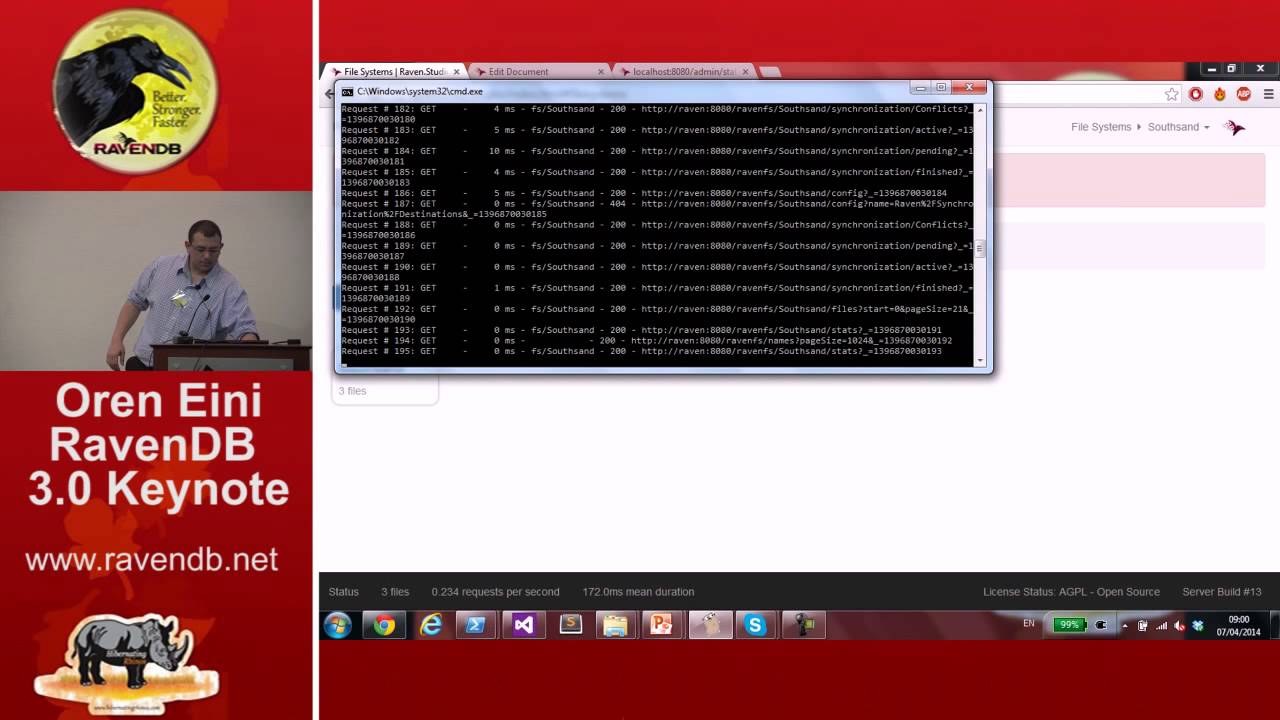Screen dimensions: 1280x720
Task: Open the Adblock Plus extension icon
Action: tap(1244, 94)
